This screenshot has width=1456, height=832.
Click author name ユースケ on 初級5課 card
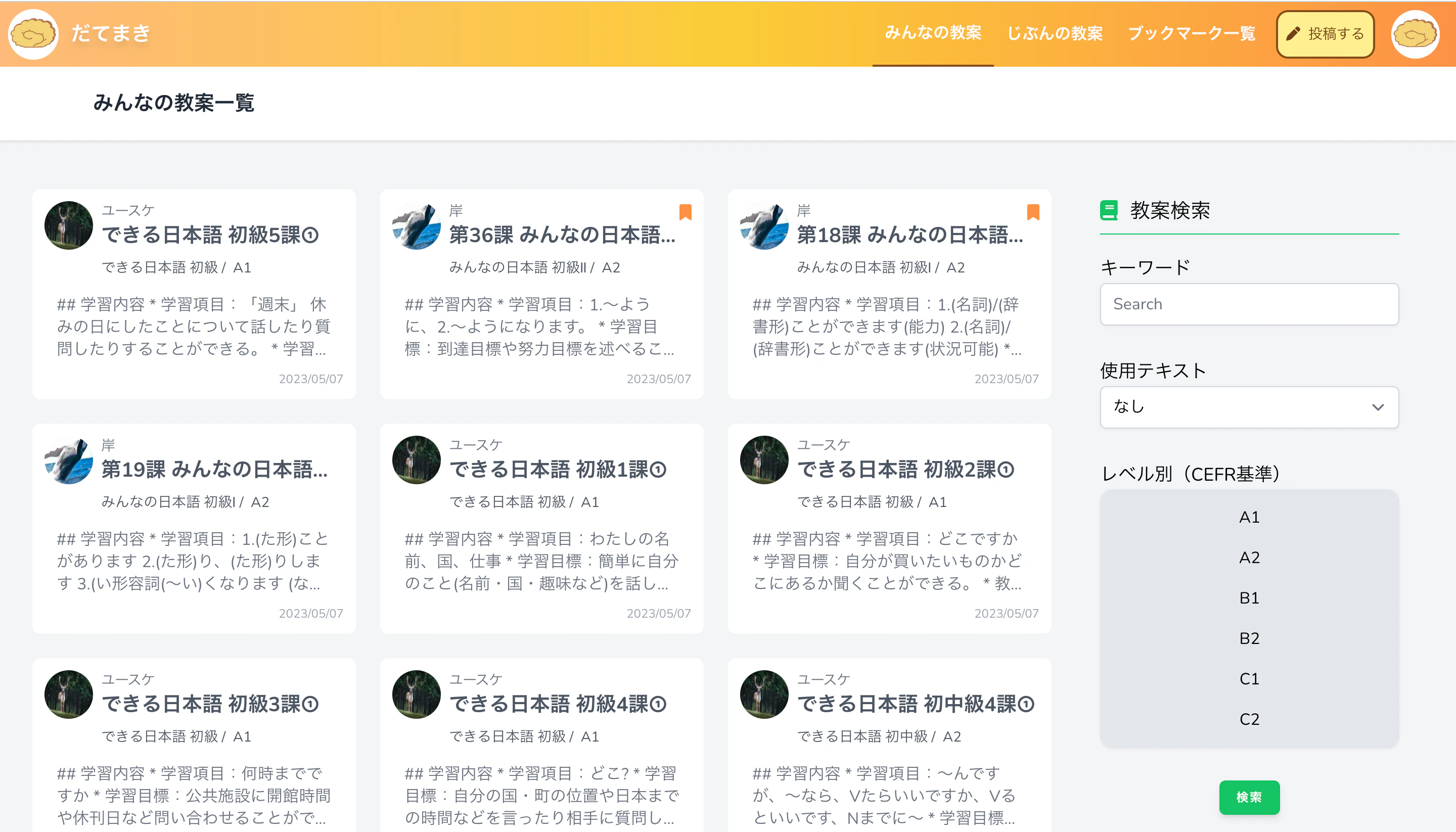pyautogui.click(x=128, y=210)
